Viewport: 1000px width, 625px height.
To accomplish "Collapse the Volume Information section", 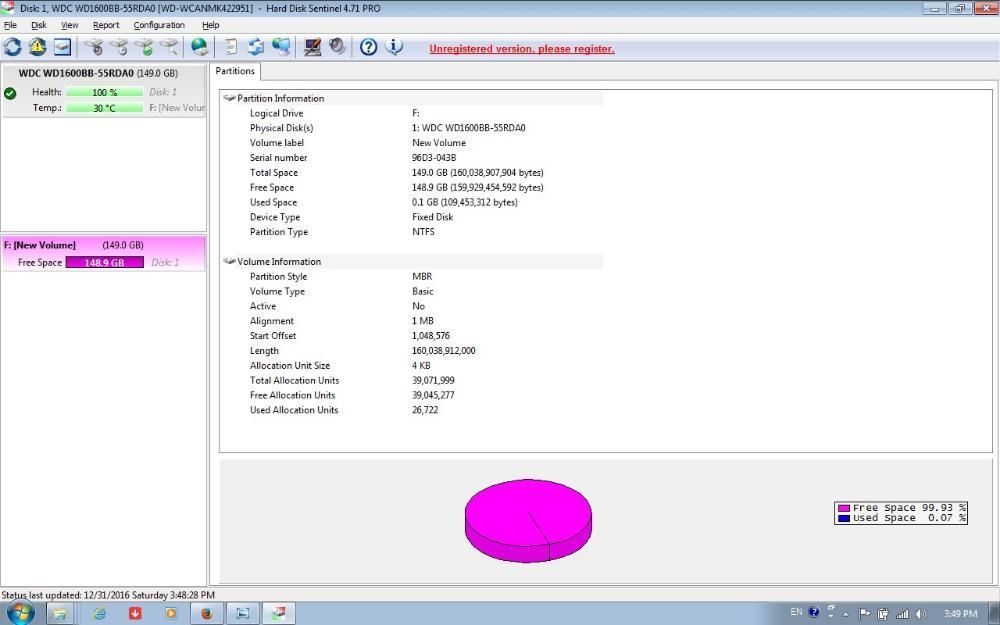I will point(230,261).
